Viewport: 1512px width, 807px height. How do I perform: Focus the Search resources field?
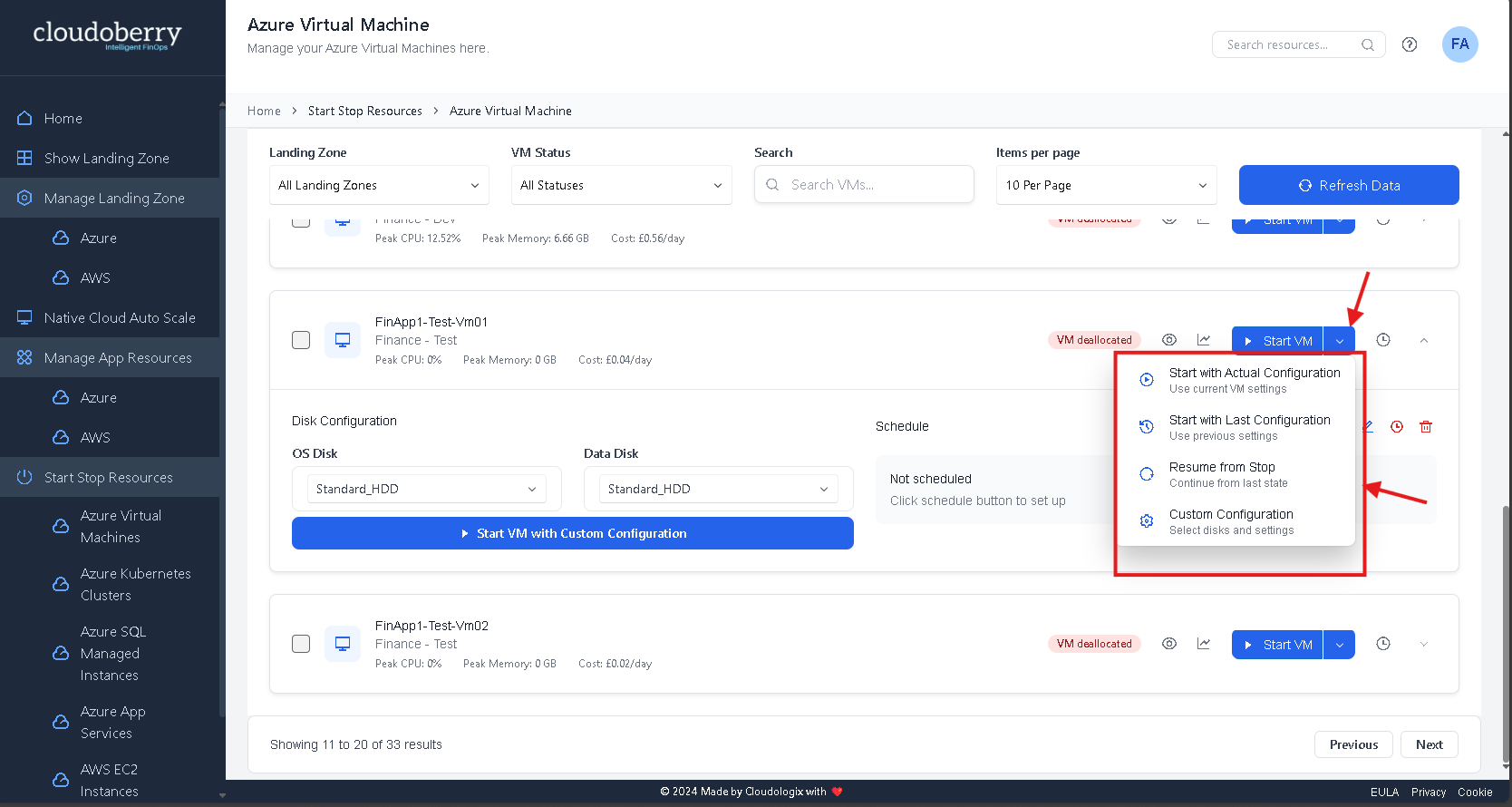pyautogui.click(x=1298, y=44)
